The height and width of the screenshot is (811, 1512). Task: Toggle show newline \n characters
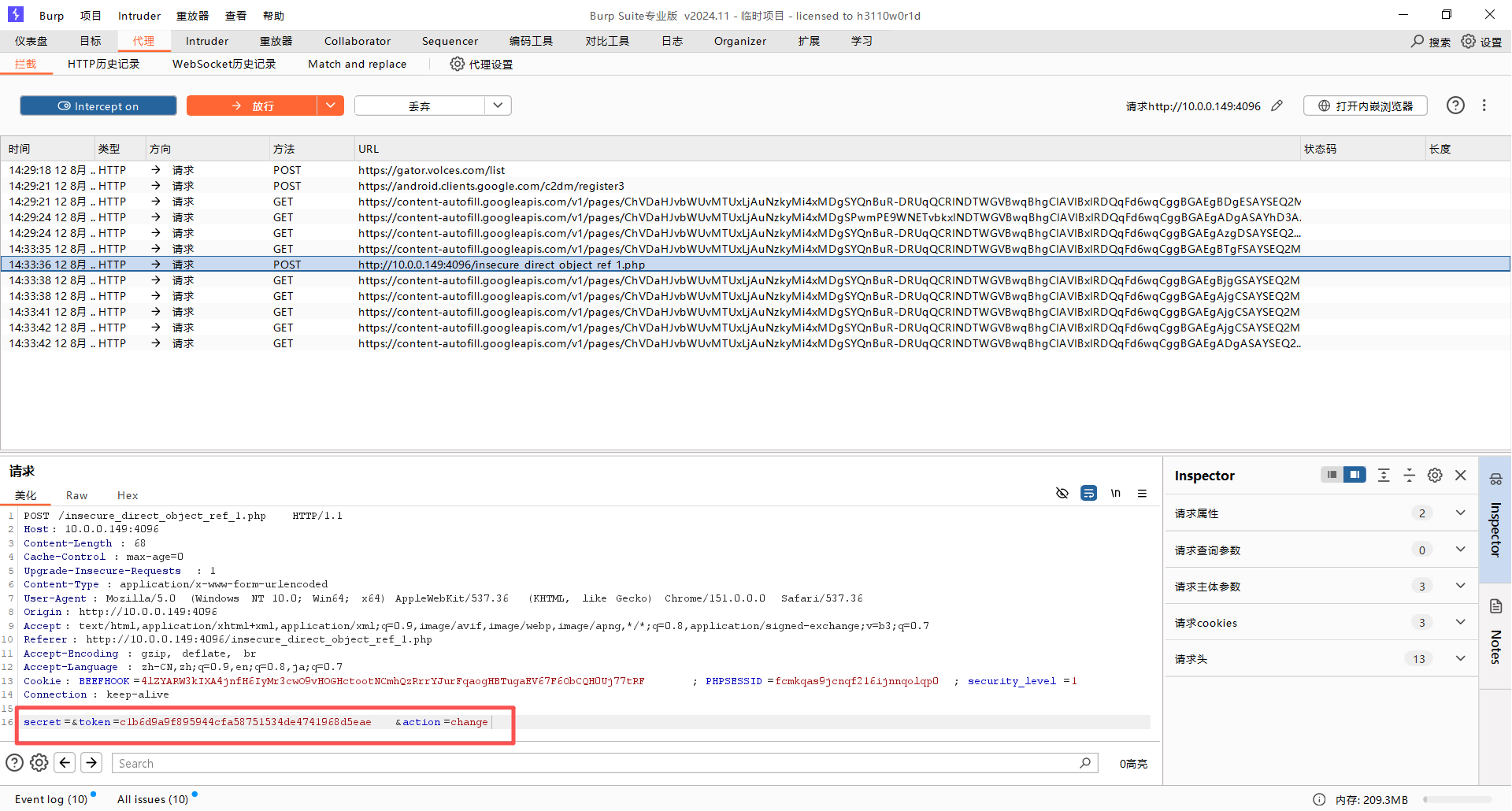pos(1115,493)
